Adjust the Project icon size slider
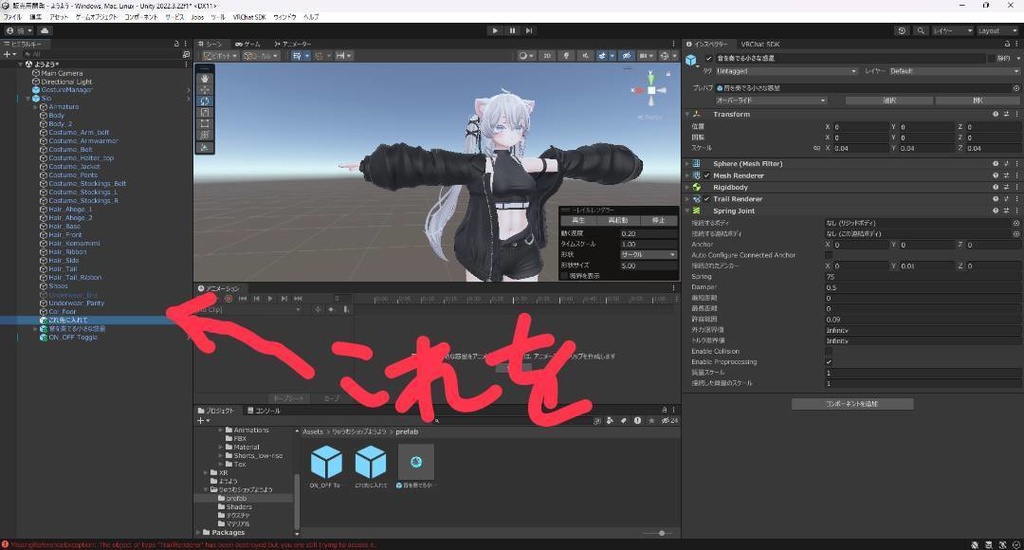This screenshot has width=1024, height=550. 660,533
